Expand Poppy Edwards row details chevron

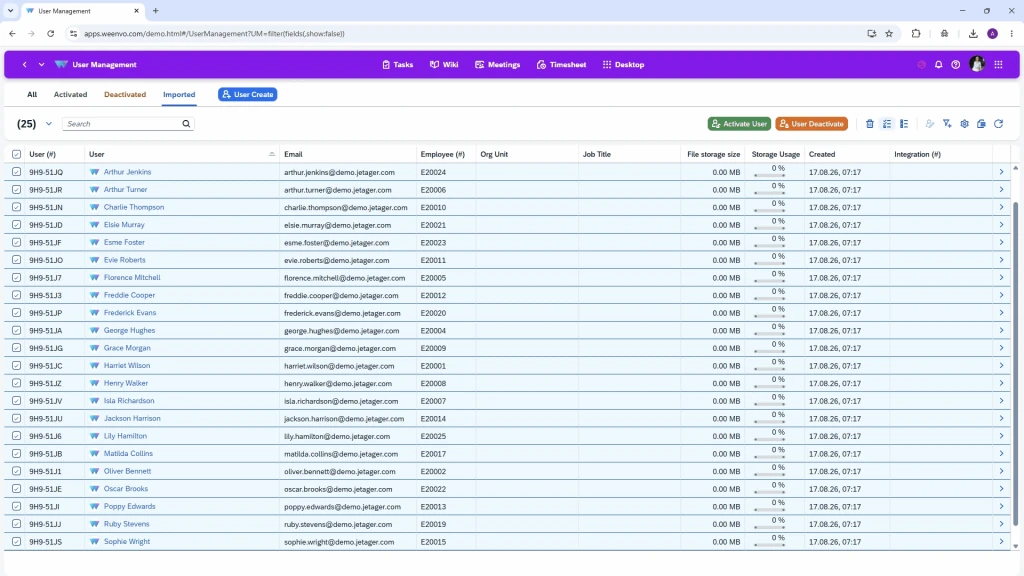(x=1001, y=506)
